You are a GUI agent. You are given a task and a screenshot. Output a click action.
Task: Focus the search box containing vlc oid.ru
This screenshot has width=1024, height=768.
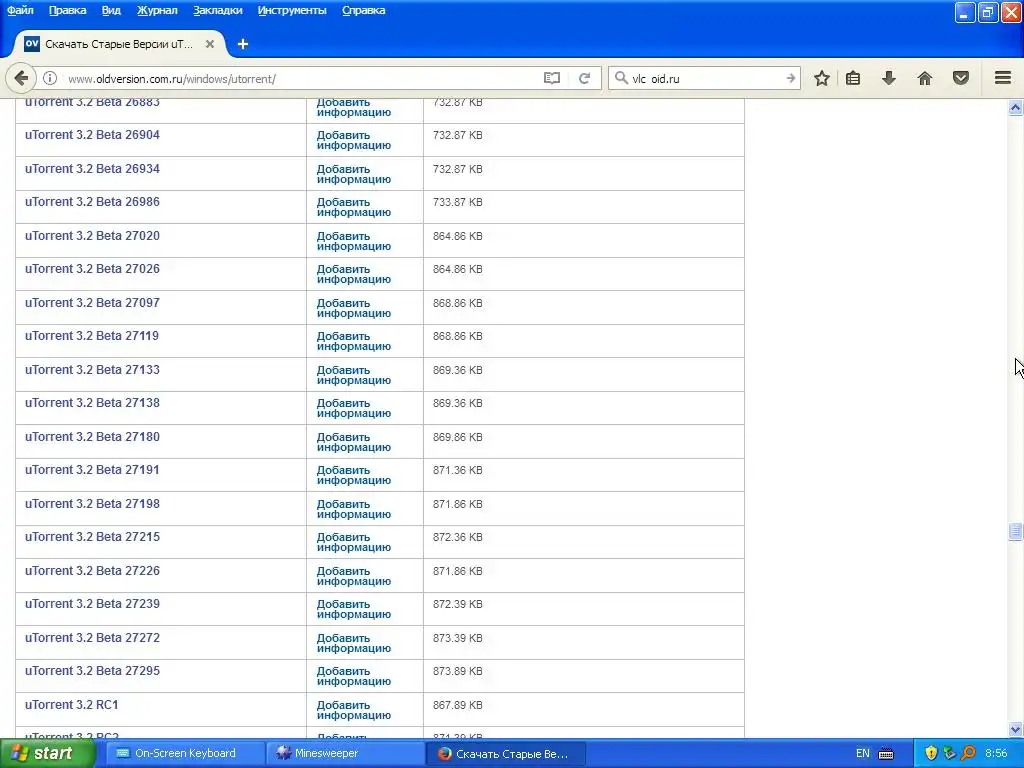[705, 78]
